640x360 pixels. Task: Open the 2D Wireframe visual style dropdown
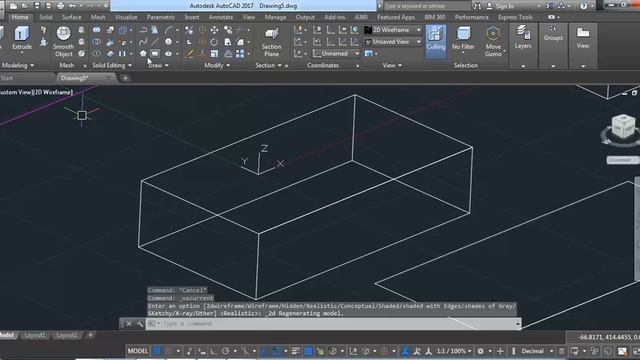[393, 30]
